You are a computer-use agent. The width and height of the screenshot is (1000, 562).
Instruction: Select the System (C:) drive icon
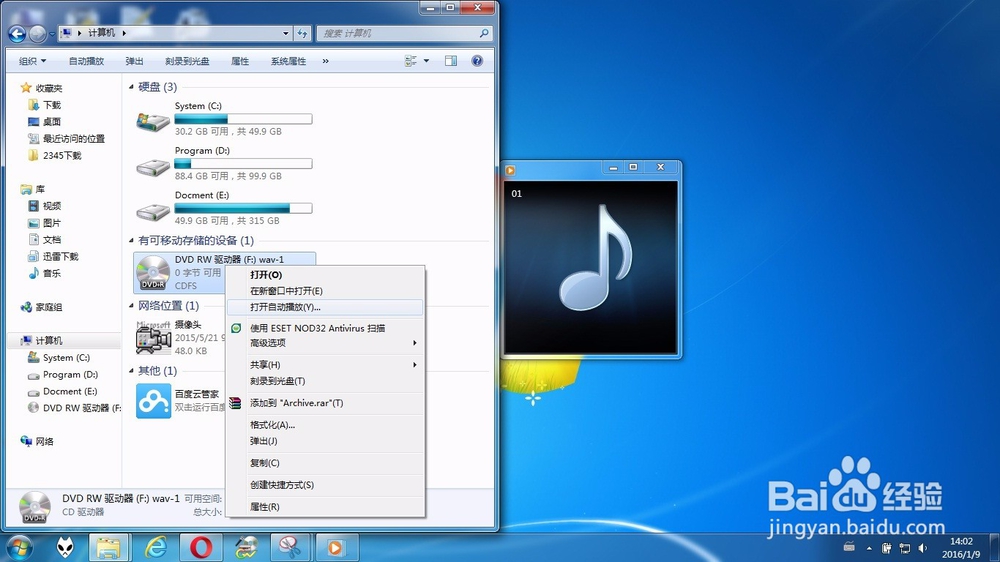(153, 120)
